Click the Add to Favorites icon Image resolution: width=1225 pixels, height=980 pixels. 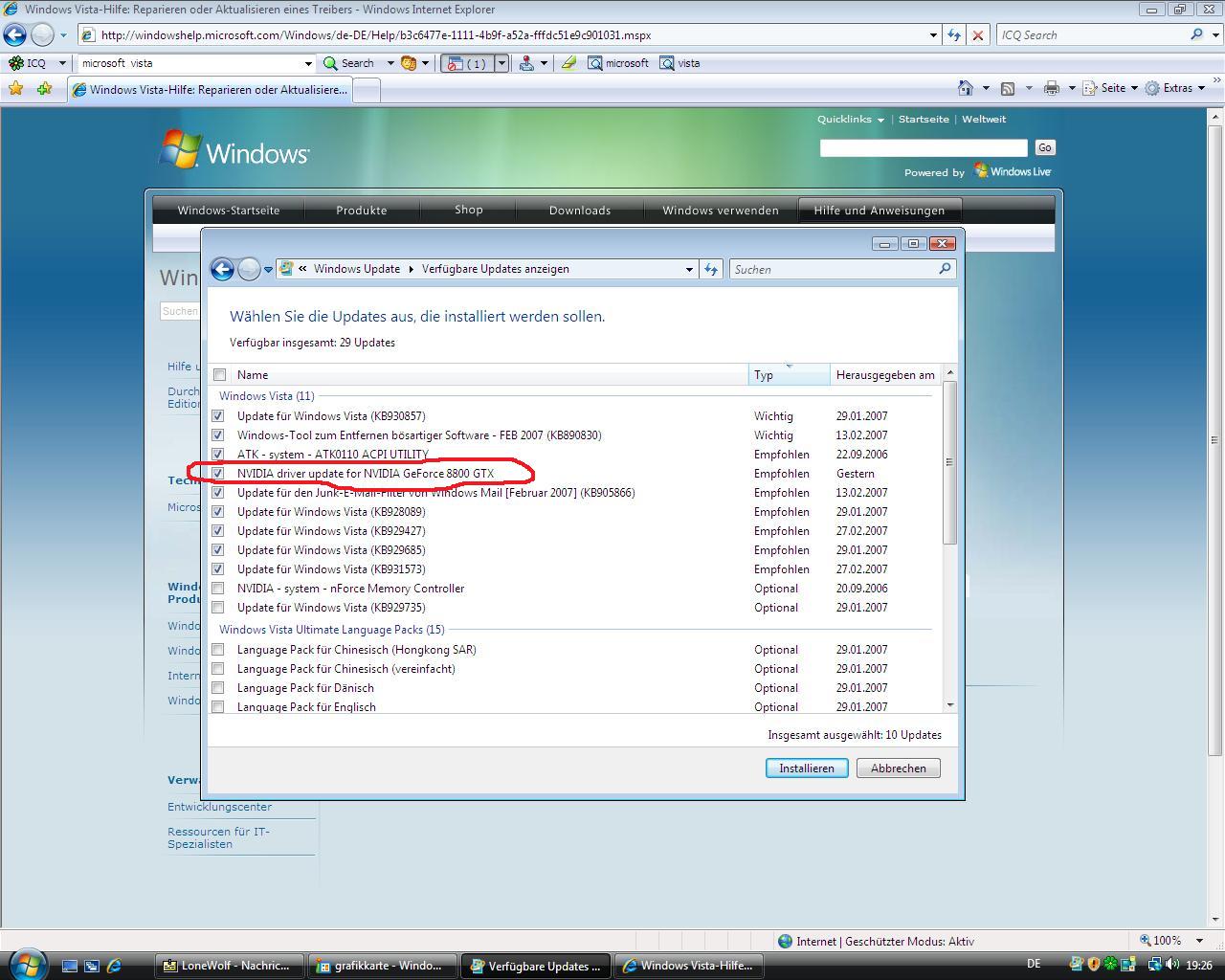click(x=44, y=88)
